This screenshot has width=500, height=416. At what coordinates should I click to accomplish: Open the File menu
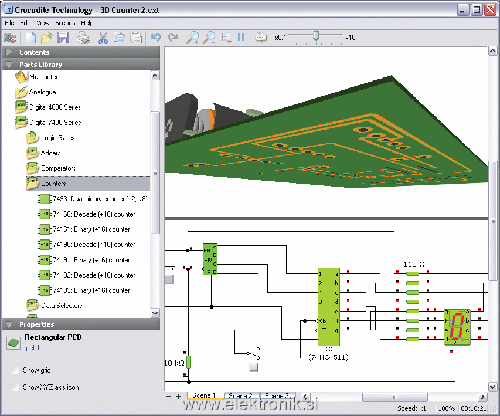click(9, 23)
